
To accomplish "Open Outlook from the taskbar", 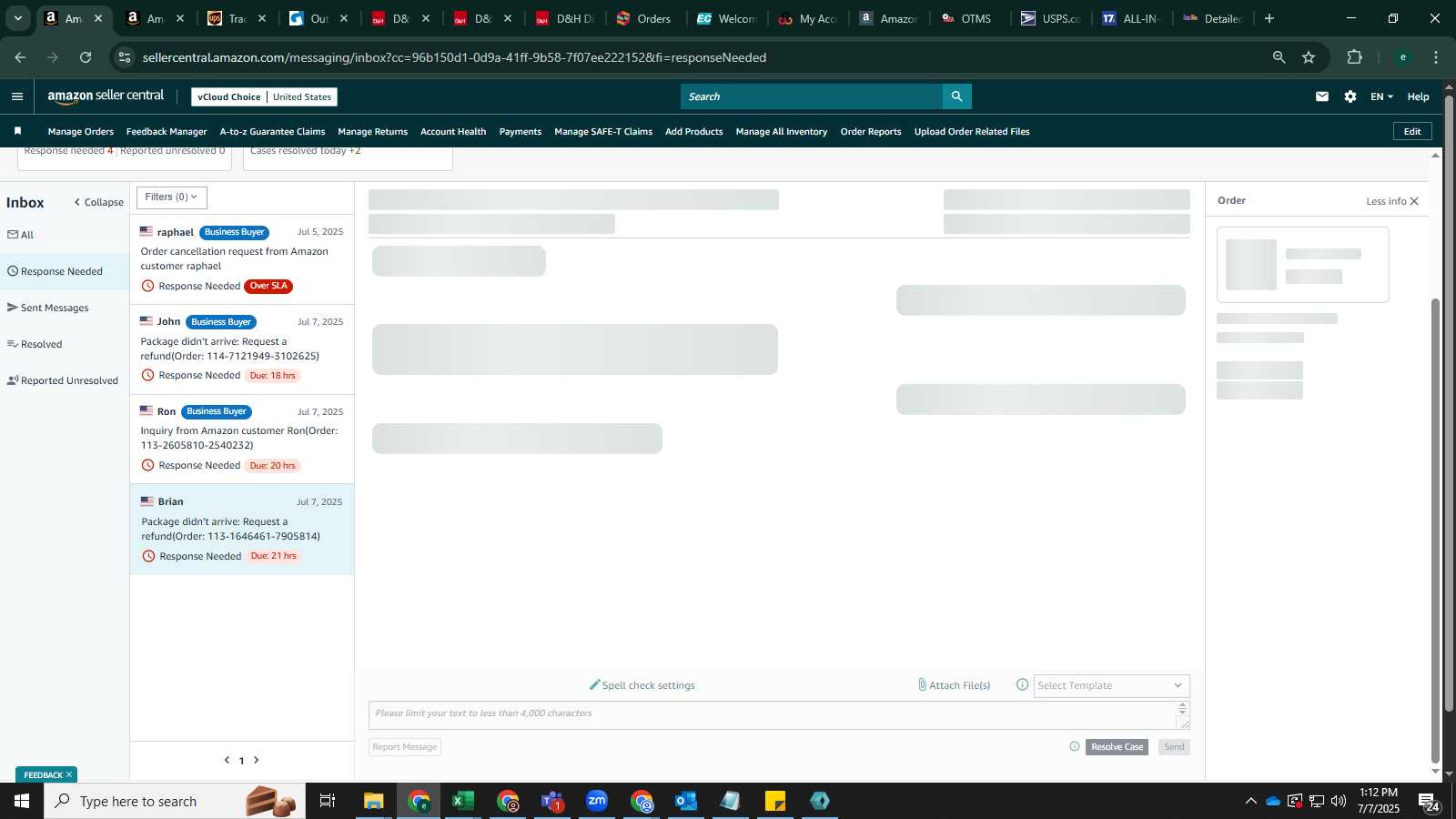I will [x=685, y=801].
